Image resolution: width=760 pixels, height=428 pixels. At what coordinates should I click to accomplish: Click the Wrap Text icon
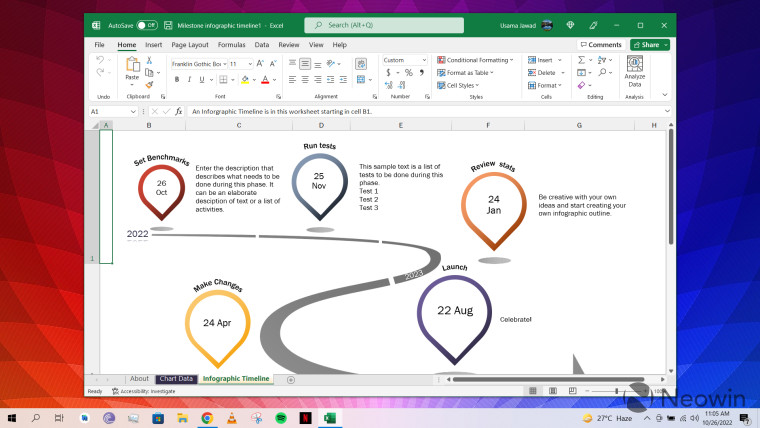361,64
